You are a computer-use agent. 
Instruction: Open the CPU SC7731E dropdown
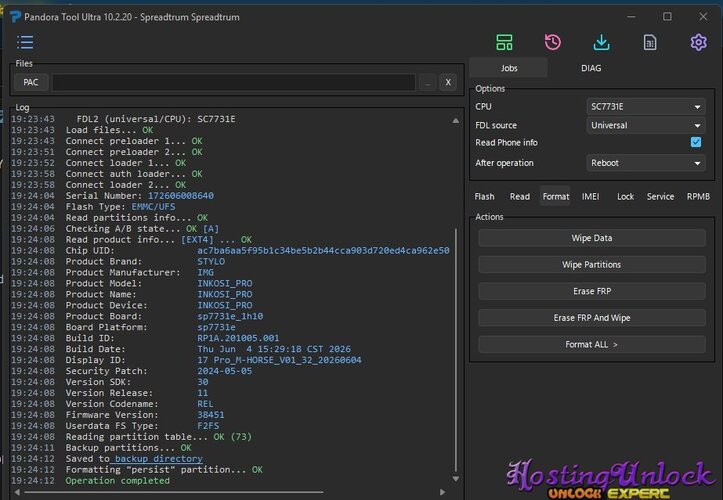(646, 107)
